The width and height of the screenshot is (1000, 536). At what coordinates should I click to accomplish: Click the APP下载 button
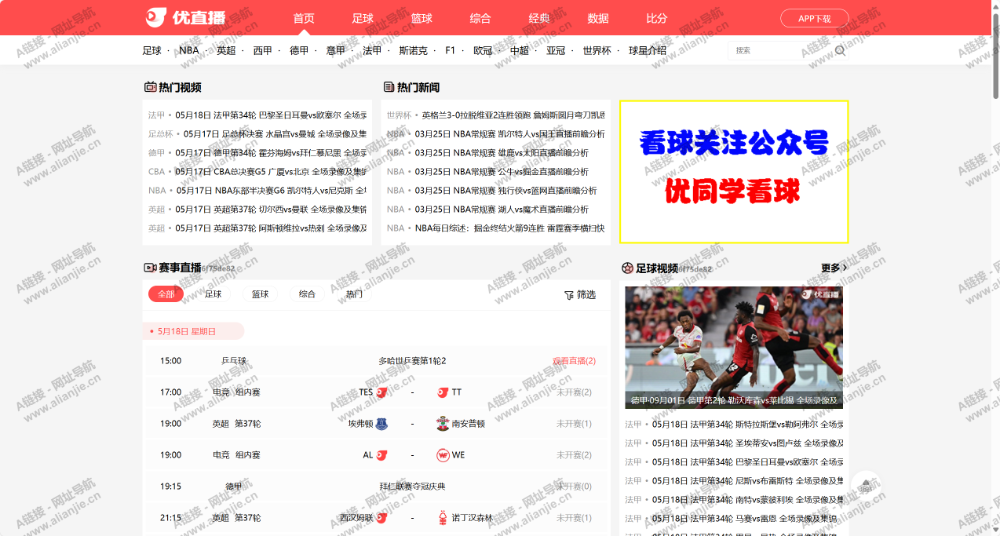(814, 19)
